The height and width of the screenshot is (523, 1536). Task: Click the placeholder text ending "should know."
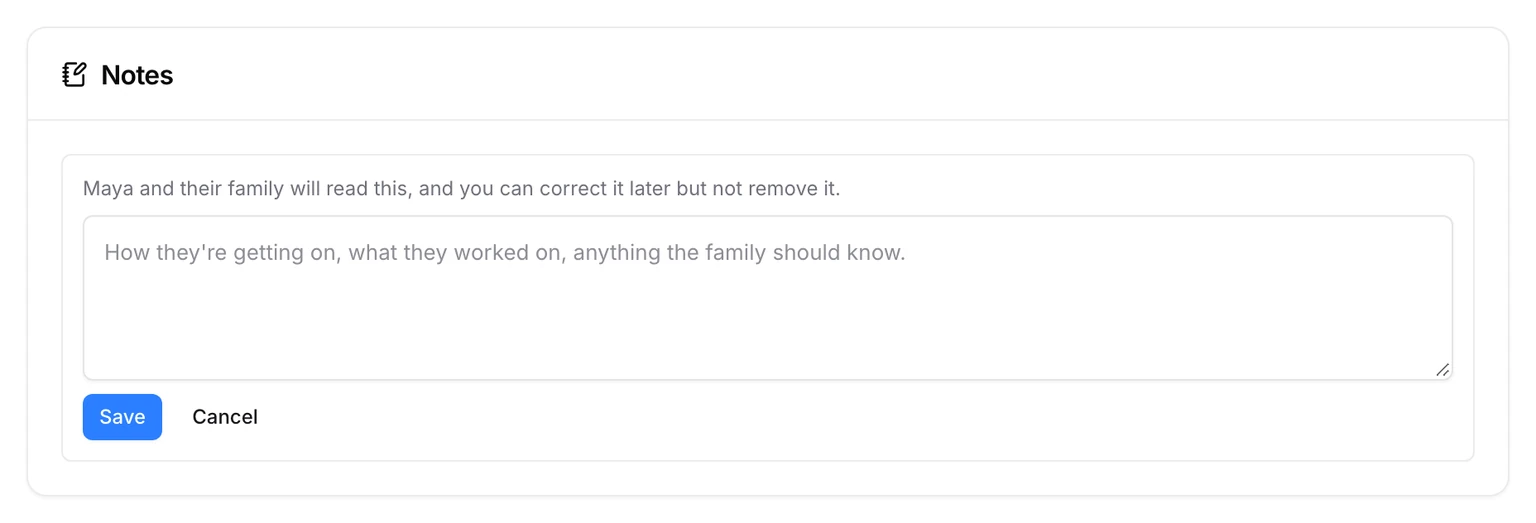click(504, 253)
